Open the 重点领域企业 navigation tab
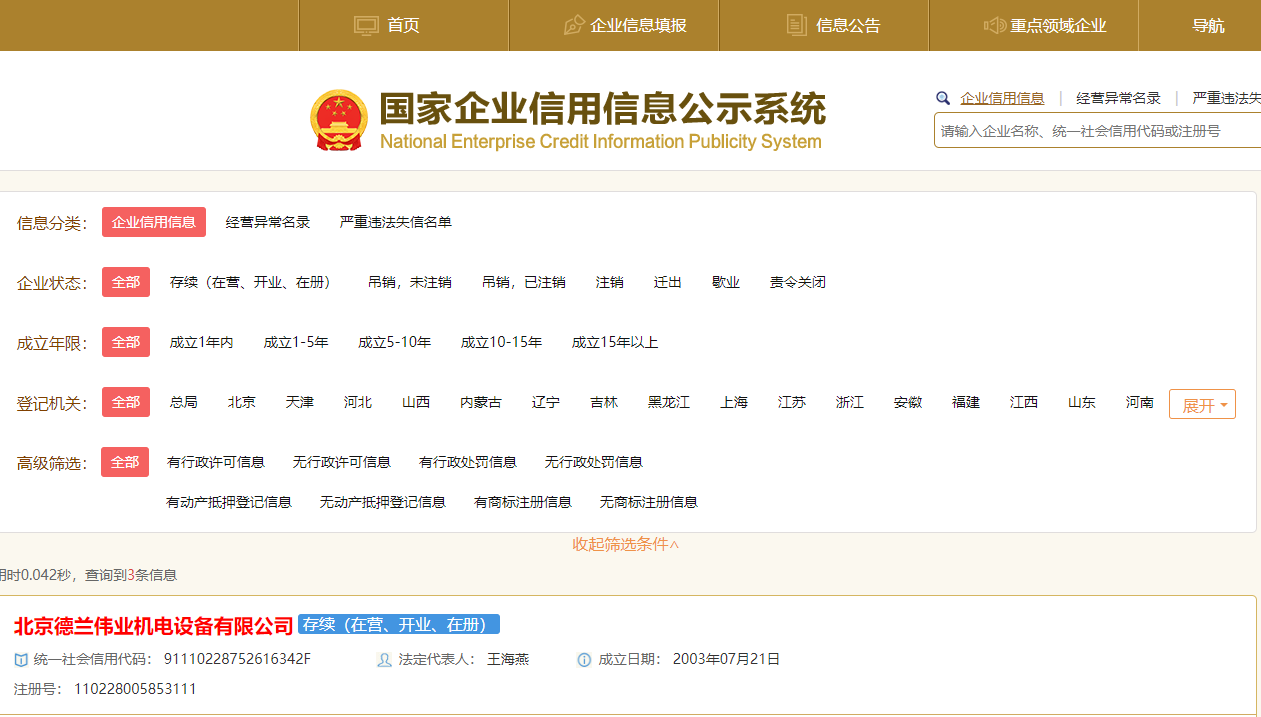The height and width of the screenshot is (717, 1261). coord(1034,25)
